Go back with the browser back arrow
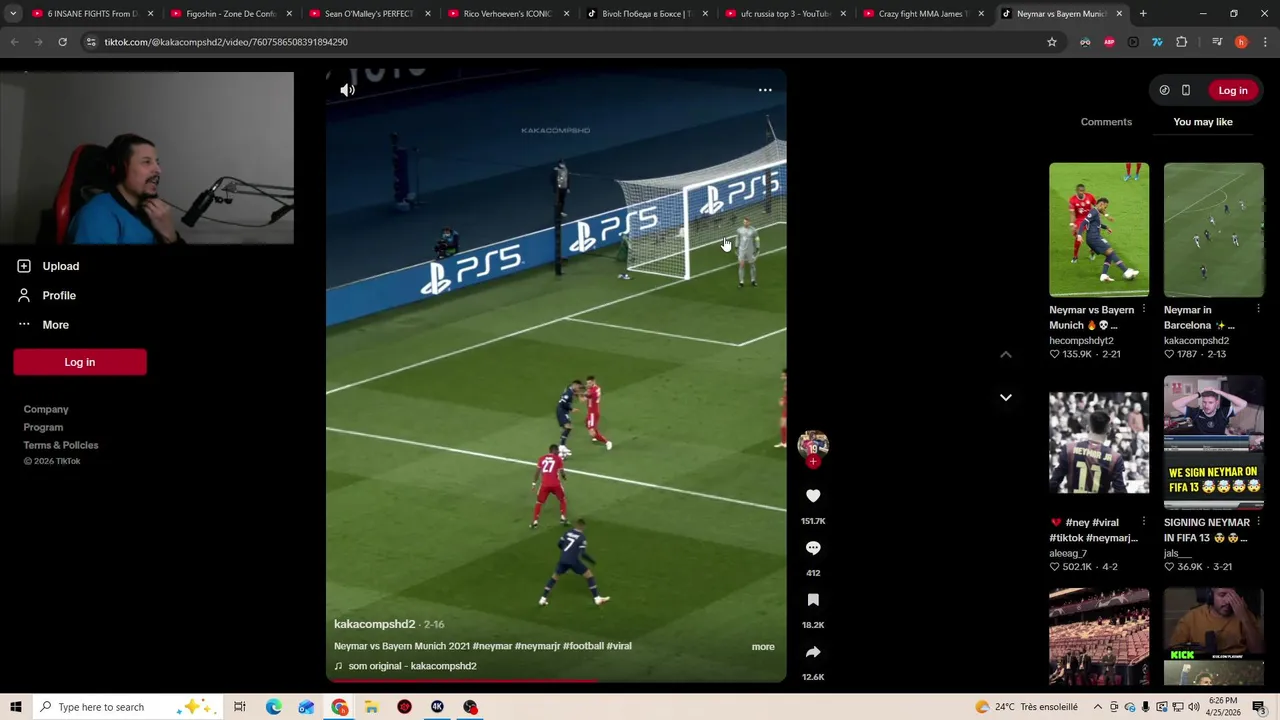The image size is (1280, 720). [x=14, y=42]
